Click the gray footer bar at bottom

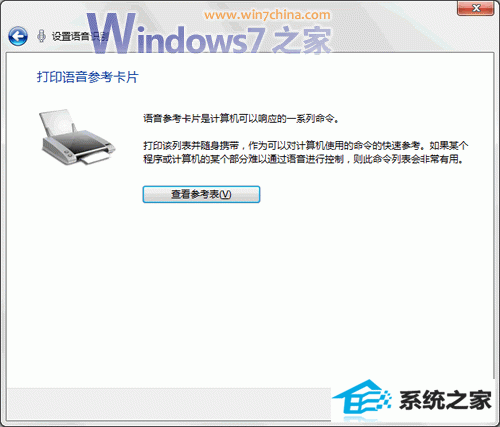click(169, 403)
